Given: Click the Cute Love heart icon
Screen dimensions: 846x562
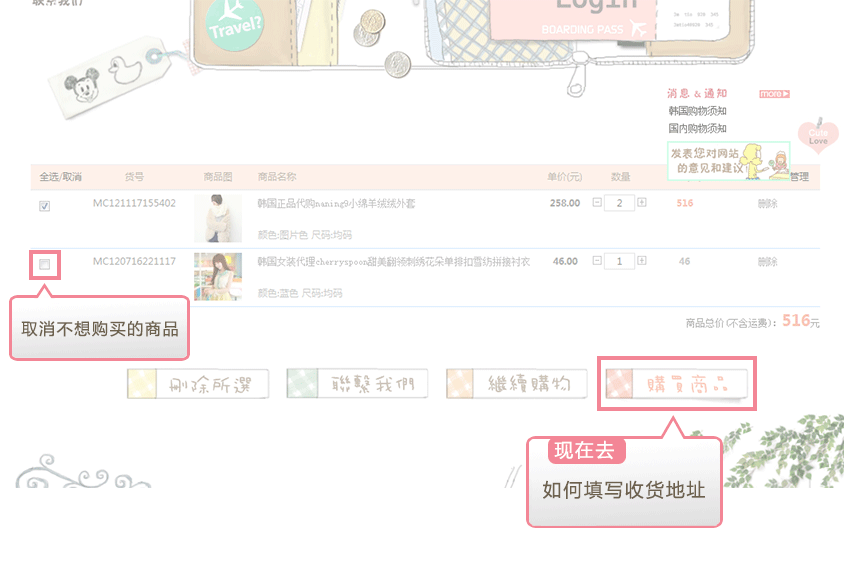Looking at the screenshot, I should tap(818, 136).
